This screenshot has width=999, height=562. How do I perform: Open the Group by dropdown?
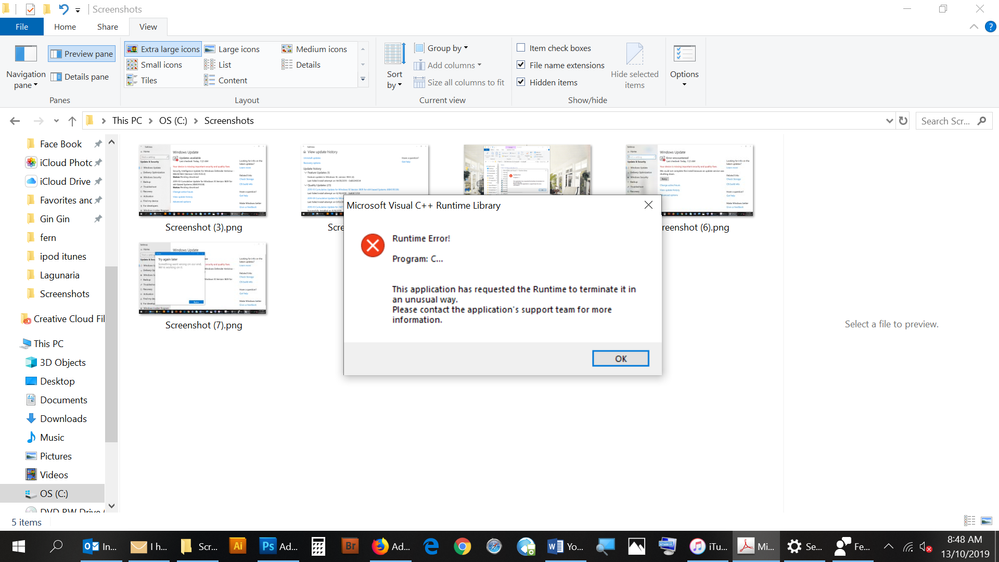click(442, 48)
